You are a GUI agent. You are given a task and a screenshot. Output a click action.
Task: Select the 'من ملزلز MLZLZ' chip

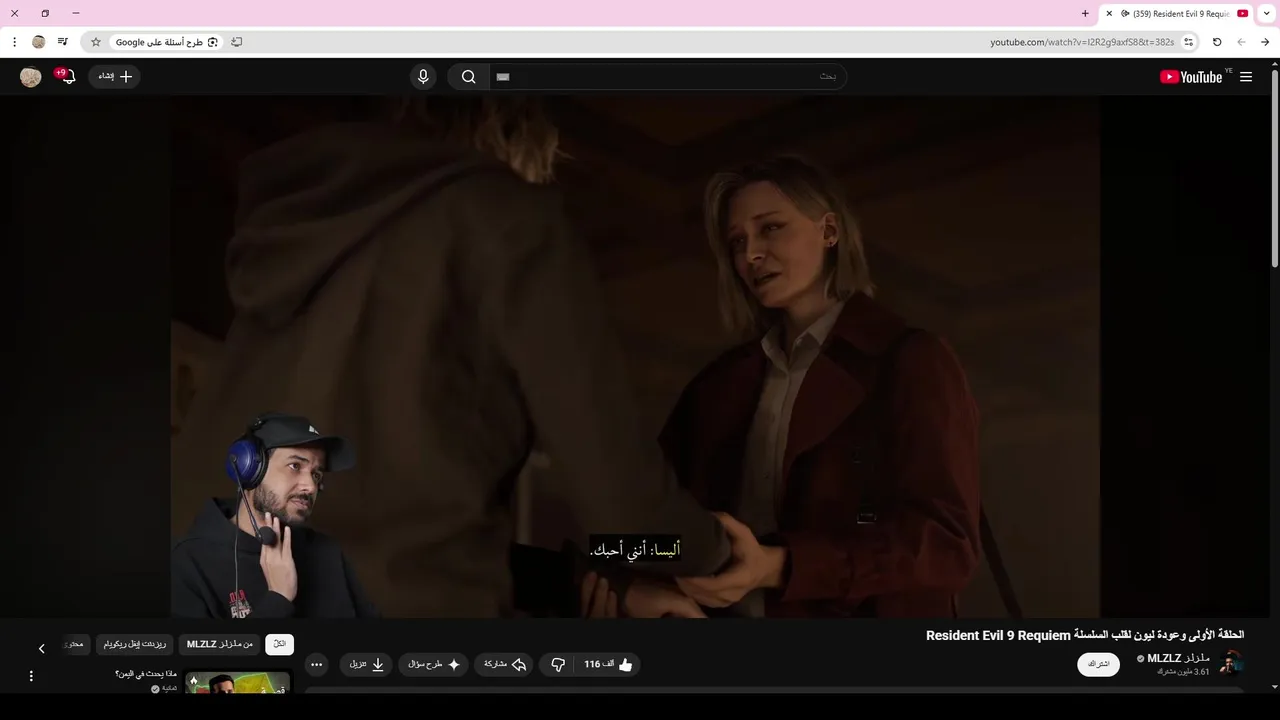tap(220, 644)
